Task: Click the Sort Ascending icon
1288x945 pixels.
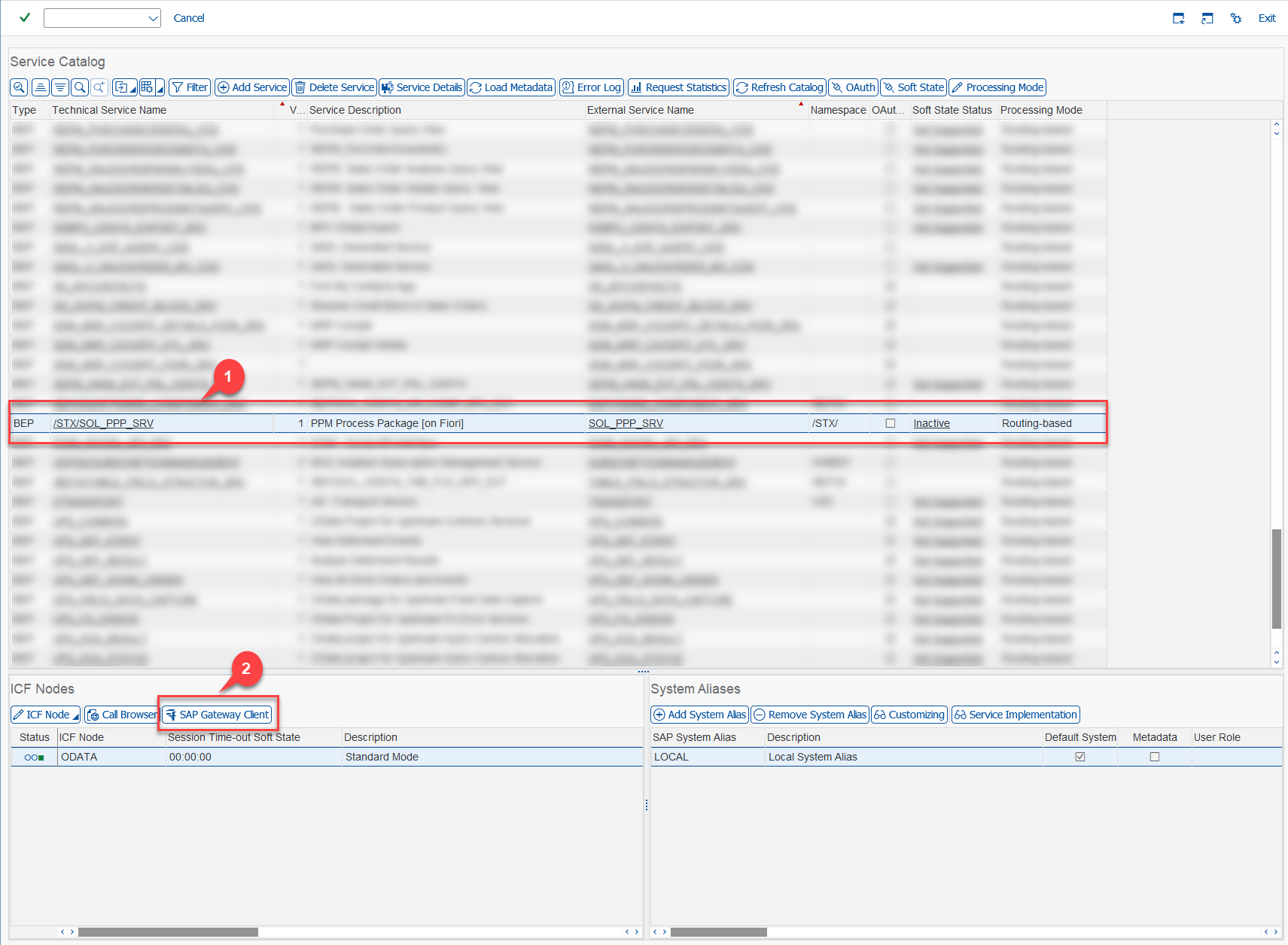Action: point(41,87)
